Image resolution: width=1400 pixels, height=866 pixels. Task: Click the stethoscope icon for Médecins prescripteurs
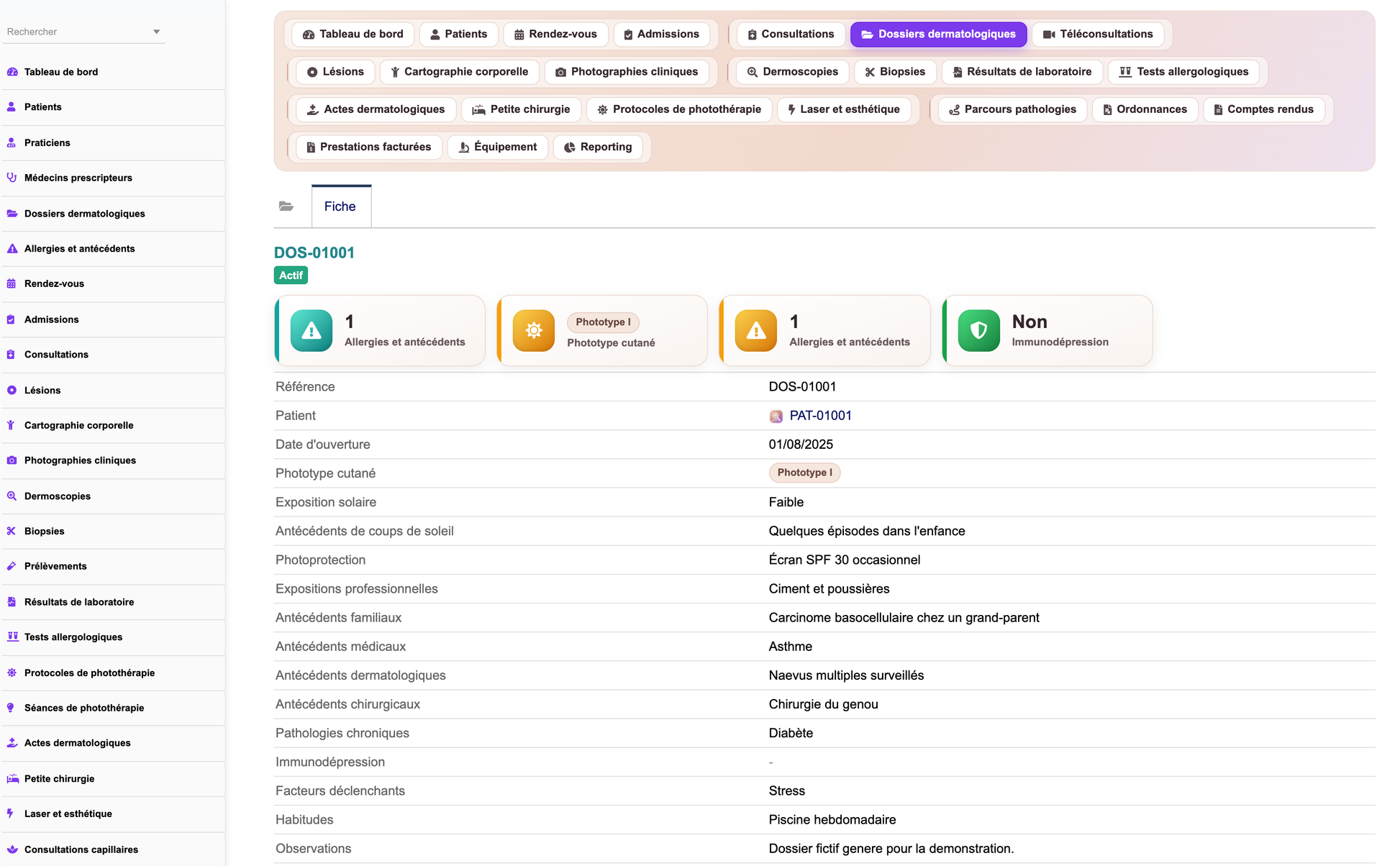pos(12,178)
